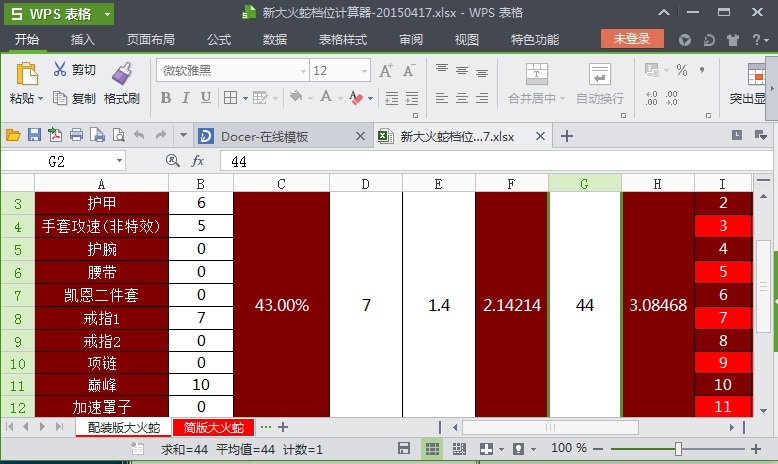
Task: Click the Merge and Center icon
Action: point(536,74)
